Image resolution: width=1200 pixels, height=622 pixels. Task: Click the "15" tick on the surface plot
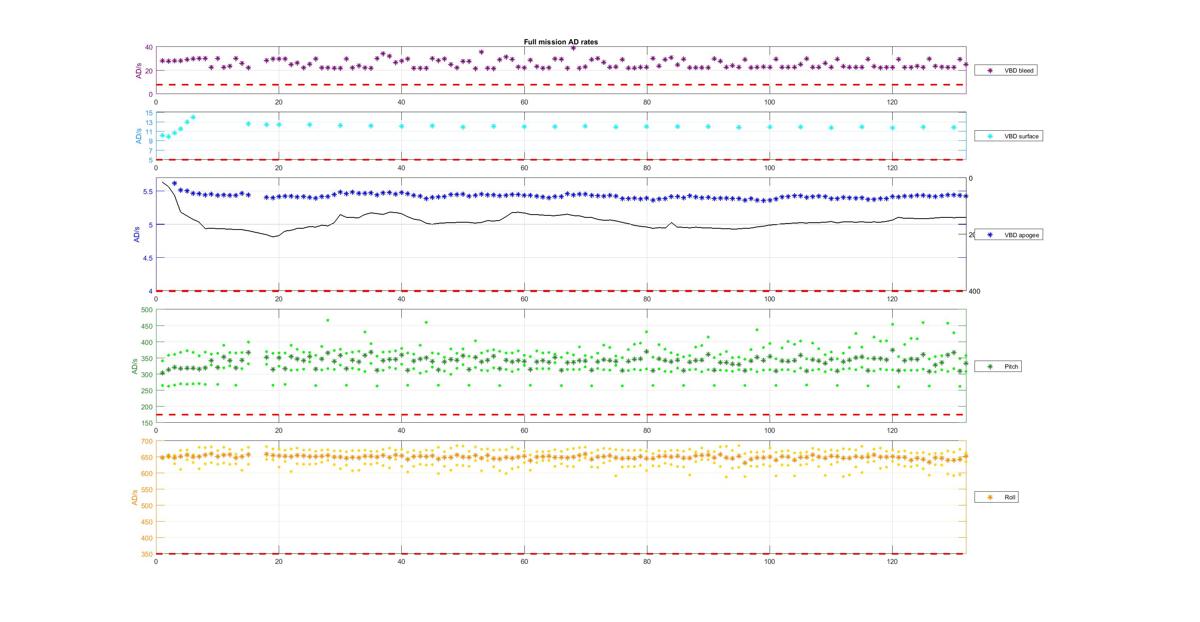tap(148, 113)
